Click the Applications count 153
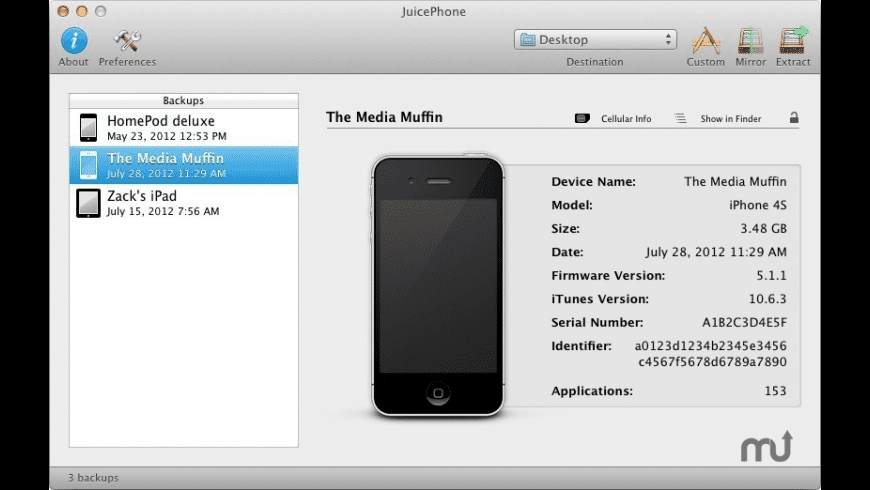870x490 pixels. pyautogui.click(x=775, y=391)
